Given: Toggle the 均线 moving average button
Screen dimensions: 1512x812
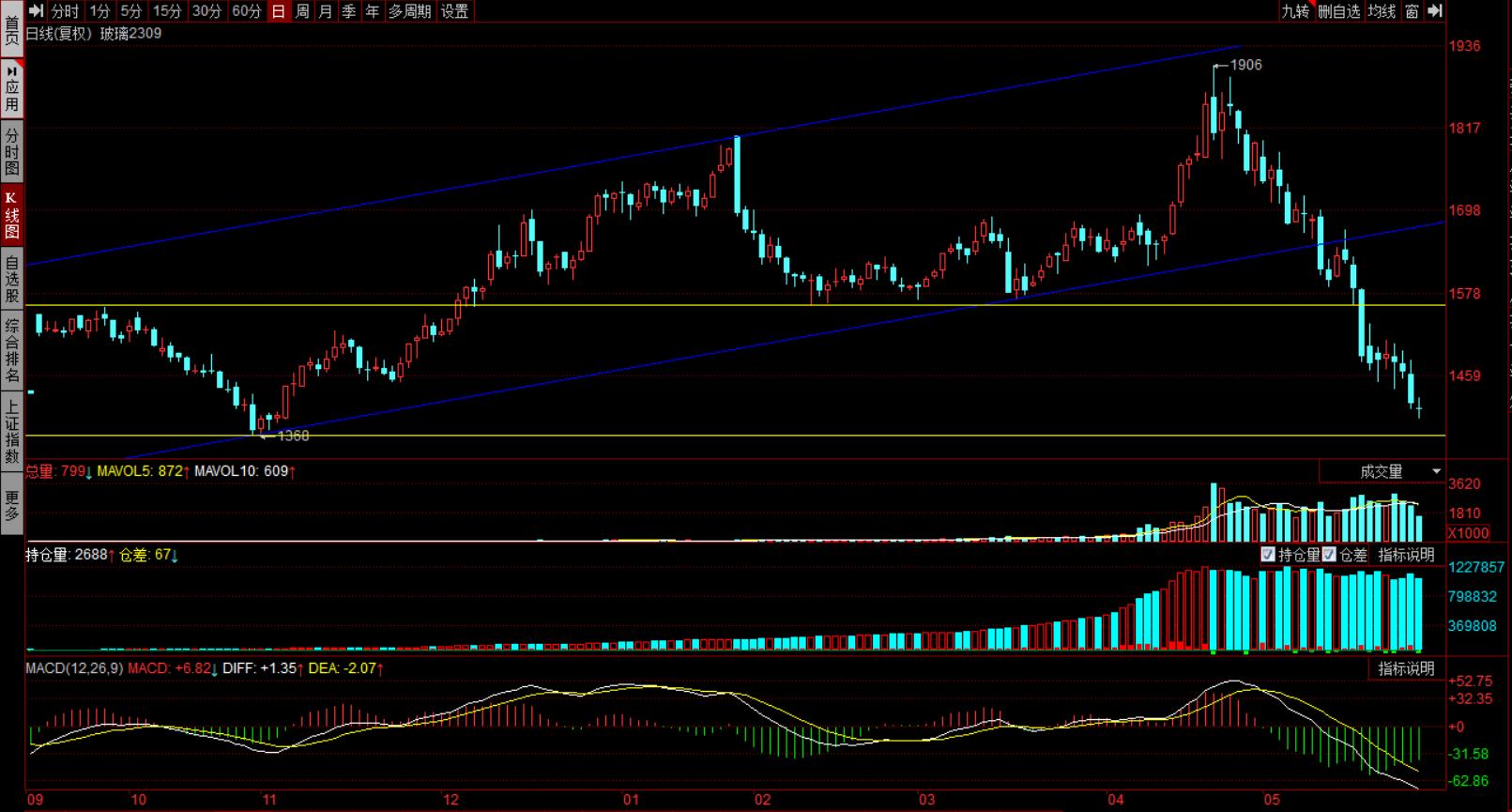Looking at the screenshot, I should 1382,11.
